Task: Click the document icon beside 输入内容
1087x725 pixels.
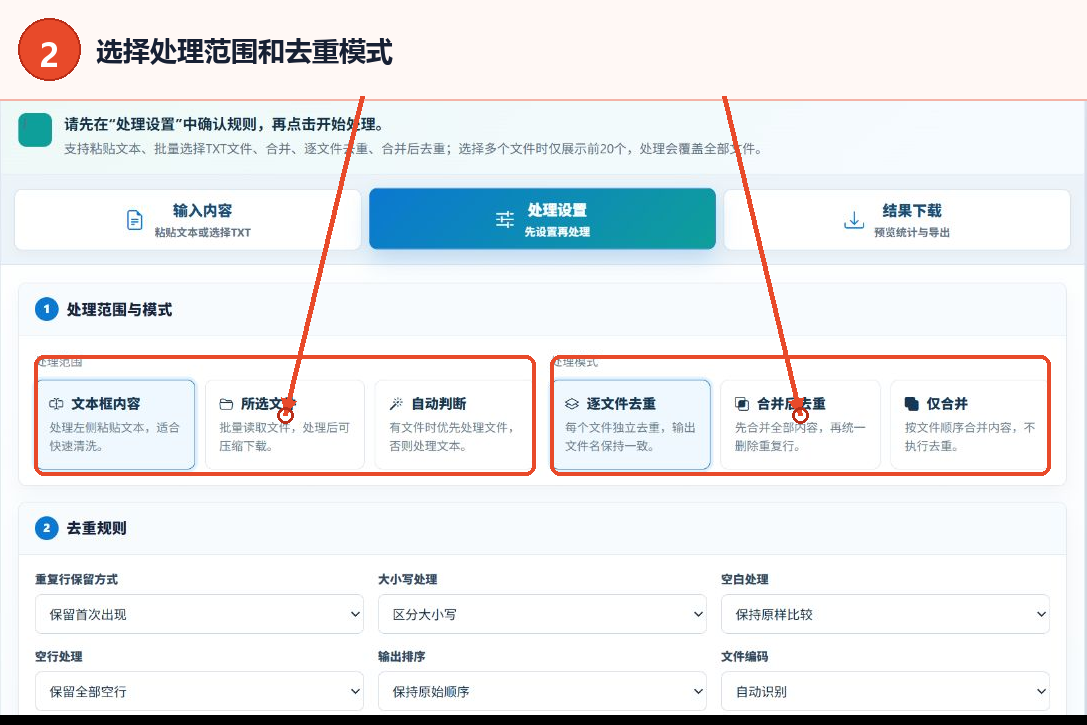Action: click(134, 220)
